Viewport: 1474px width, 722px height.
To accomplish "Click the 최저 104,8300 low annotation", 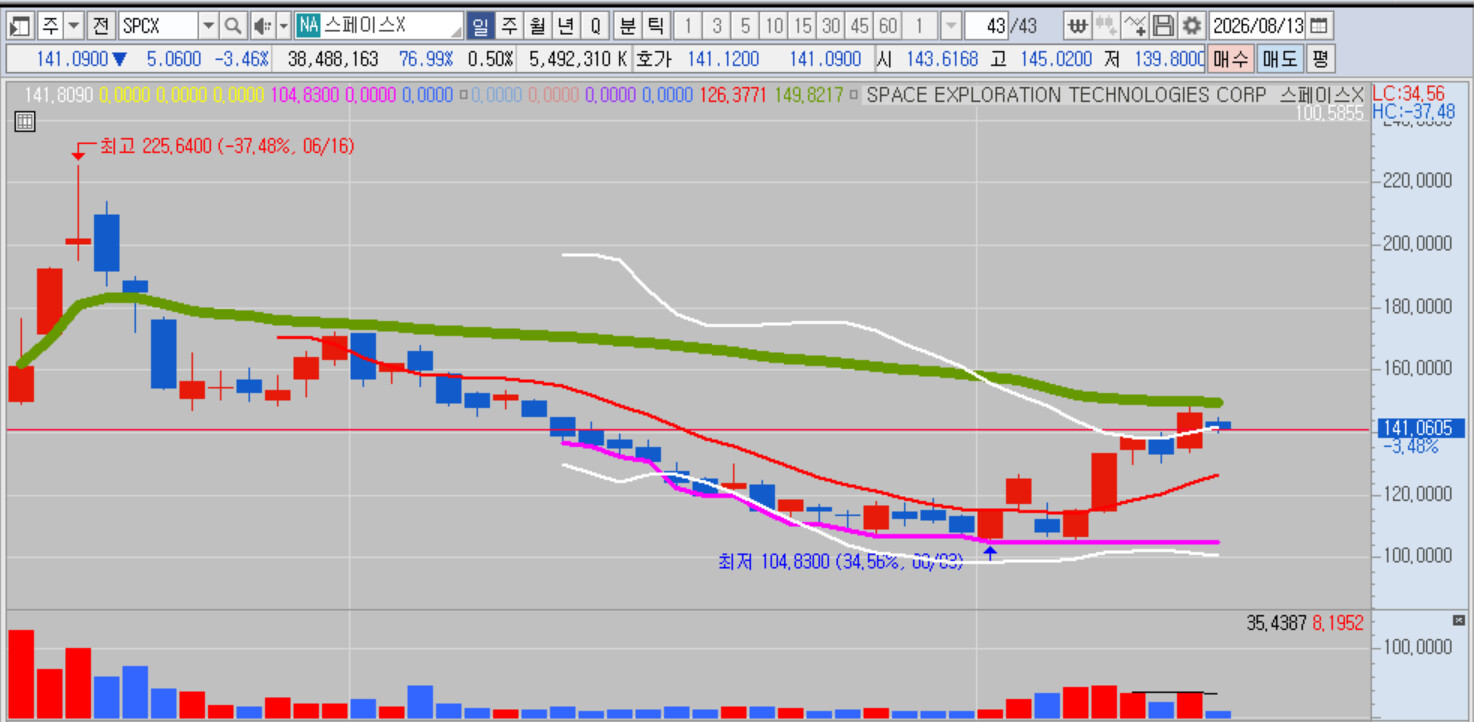I will pyautogui.click(x=840, y=562).
